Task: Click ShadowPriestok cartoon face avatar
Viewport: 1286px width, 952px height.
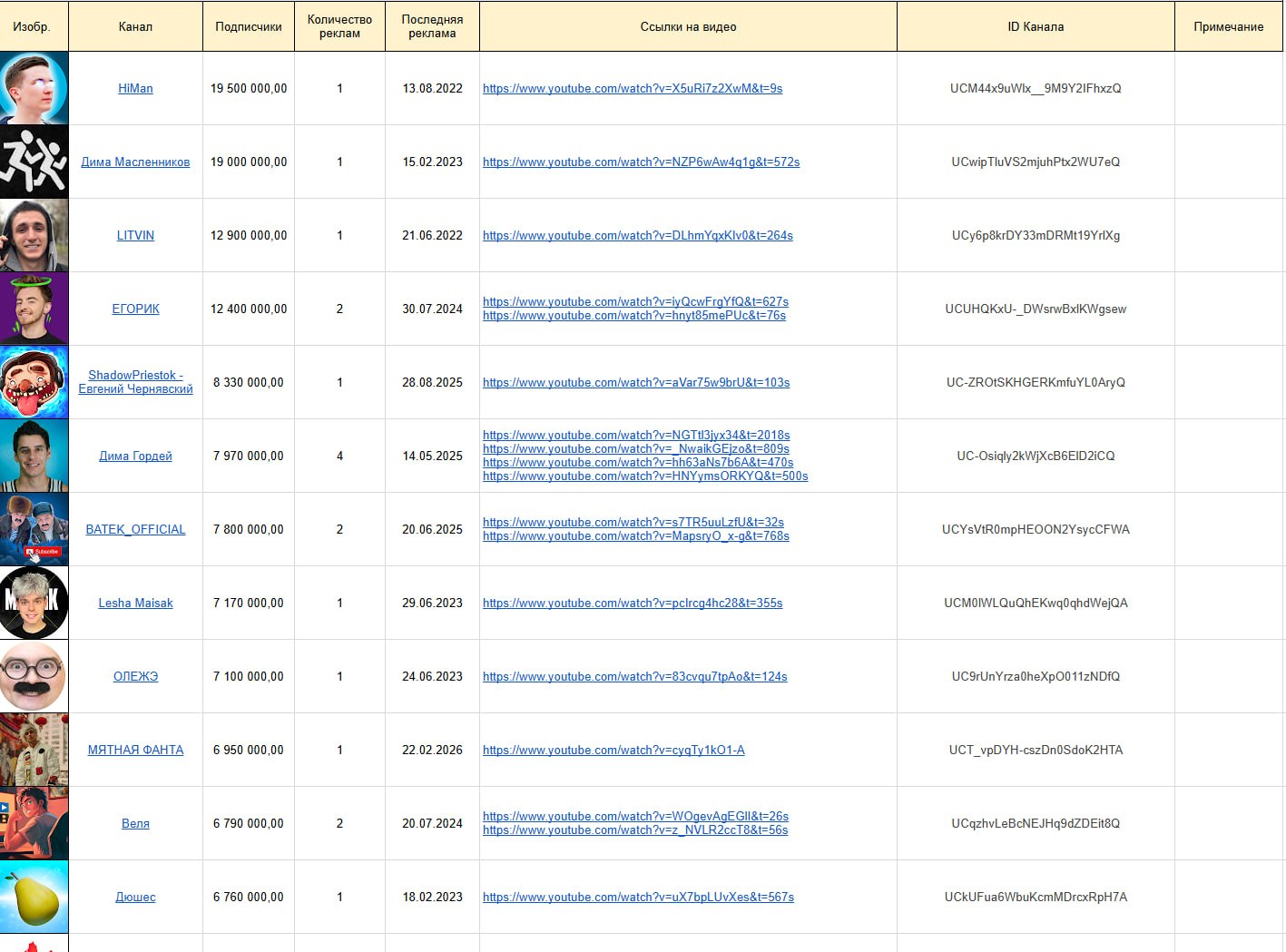Action: pyautogui.click(x=34, y=382)
